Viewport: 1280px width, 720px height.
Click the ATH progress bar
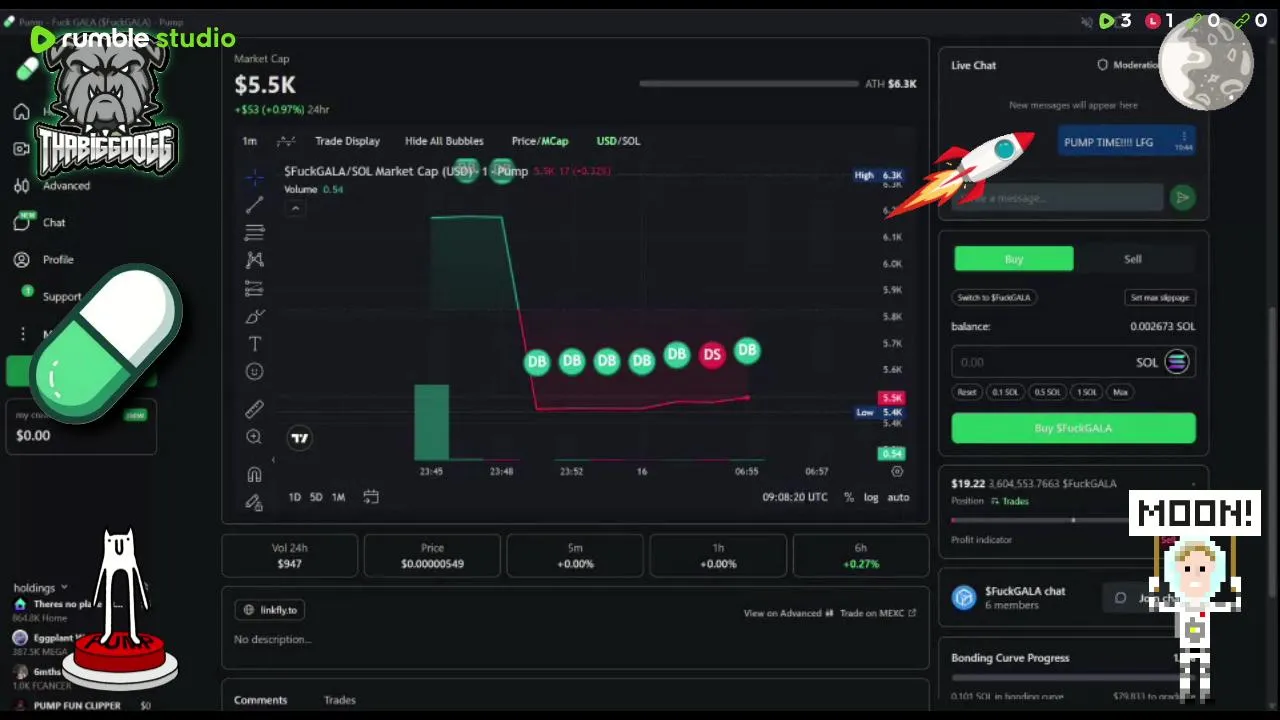click(748, 84)
